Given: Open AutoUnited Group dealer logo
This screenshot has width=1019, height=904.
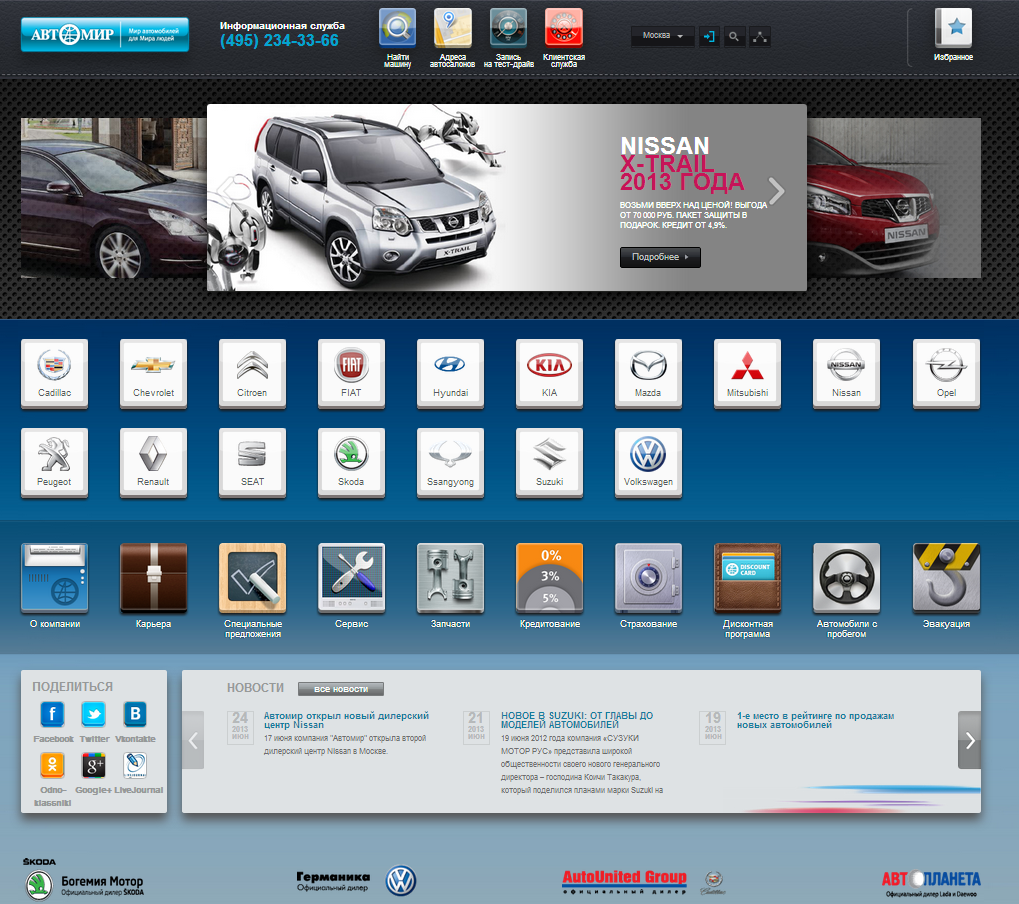Looking at the screenshot, I should pyautogui.click(x=643, y=882).
